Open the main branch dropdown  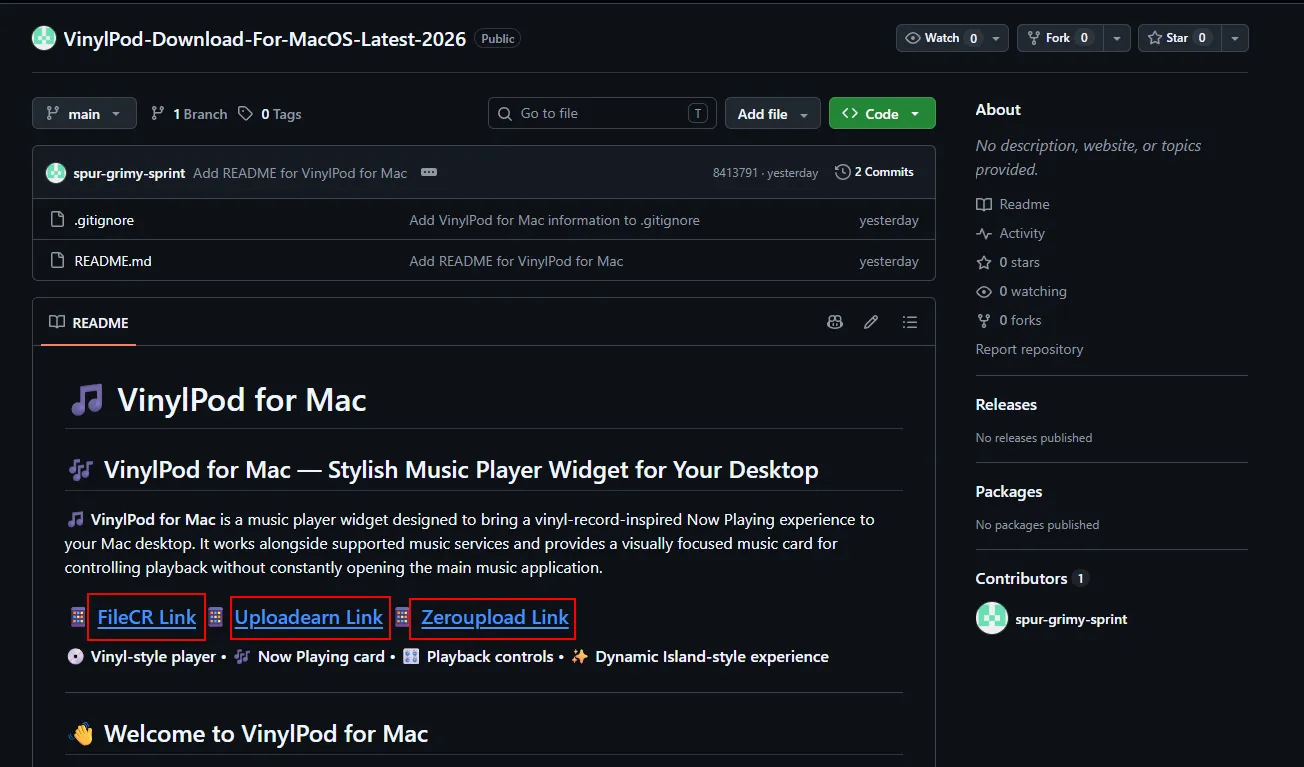click(84, 114)
